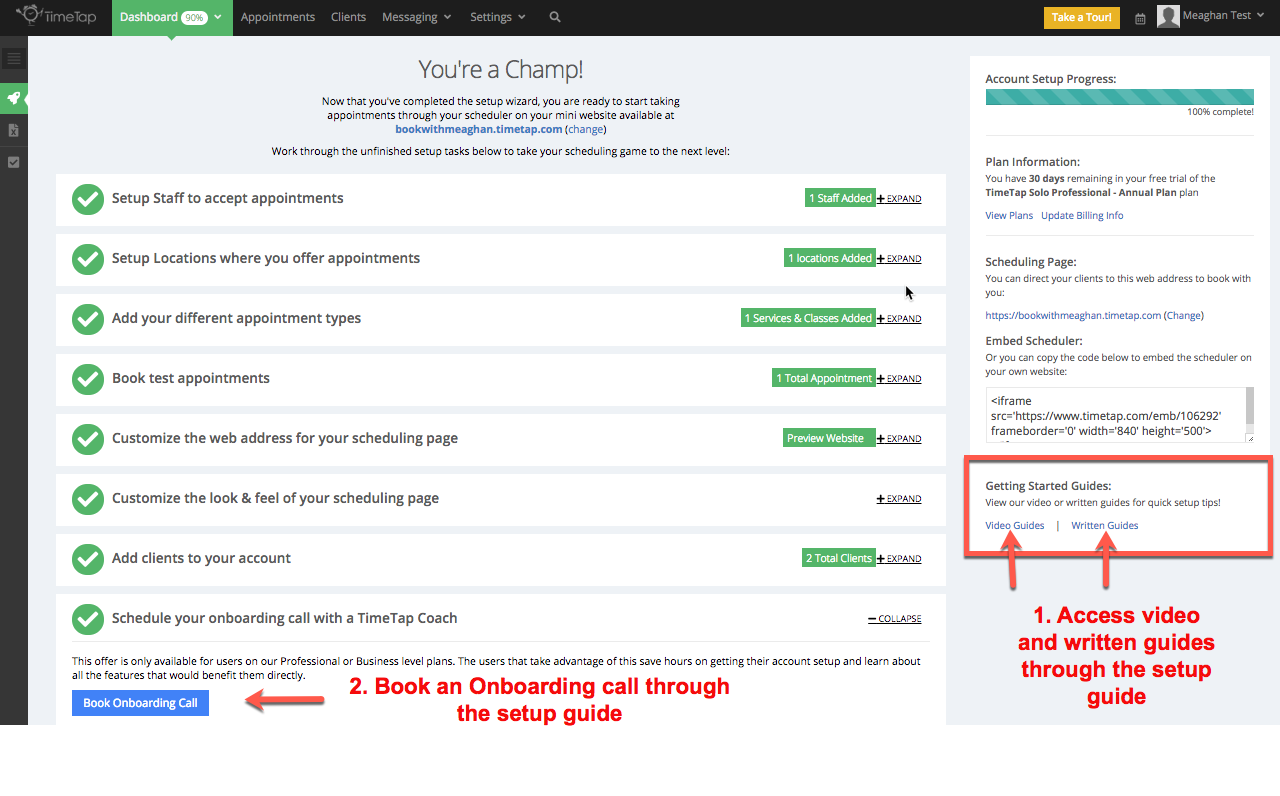The height and width of the screenshot is (796, 1280).
Task: Click the 1 Staff Added badge
Action: coord(840,199)
